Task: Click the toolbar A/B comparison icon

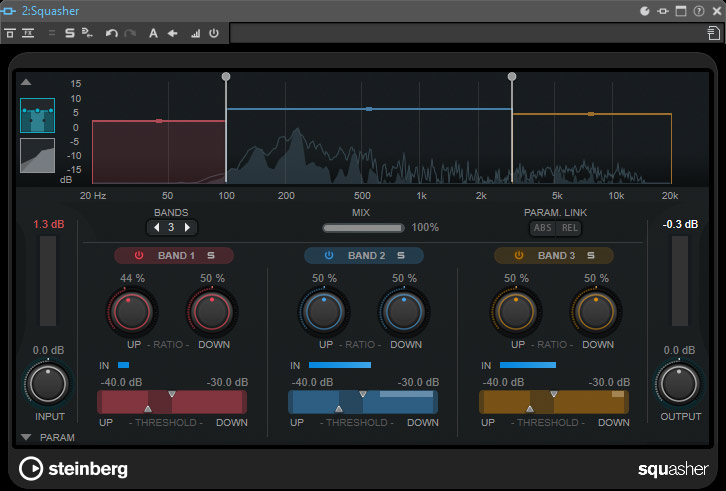Action: (x=153, y=33)
